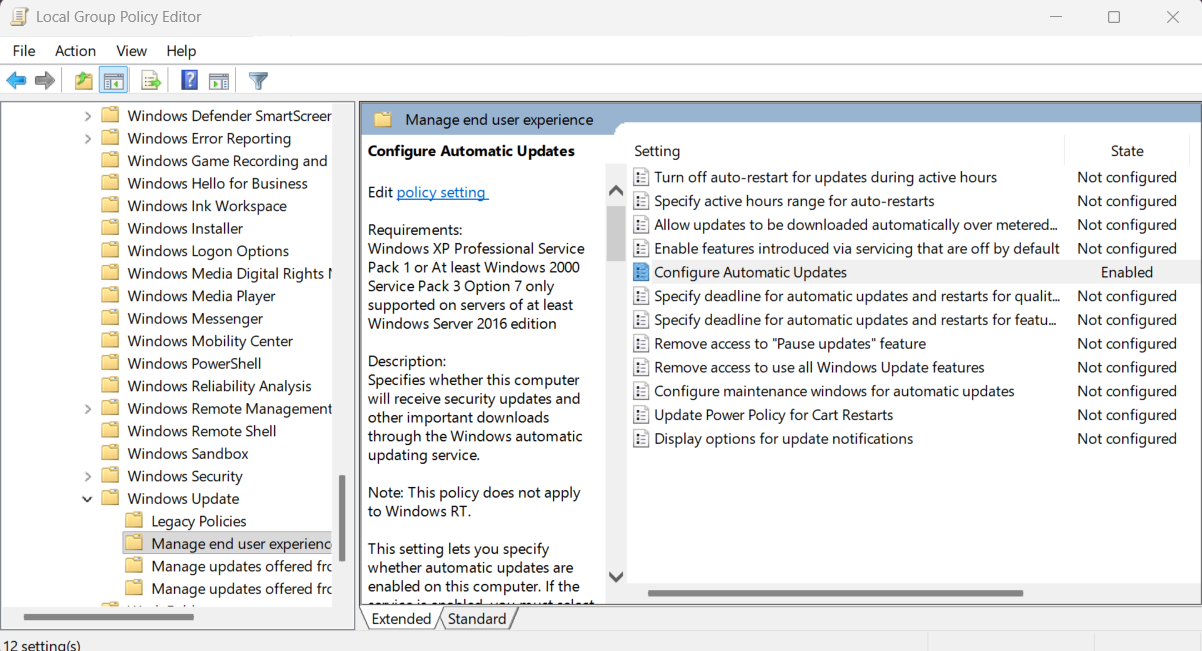Select Legacy Policies folder in tree
Viewport: 1202px width, 651px height.
(x=198, y=521)
